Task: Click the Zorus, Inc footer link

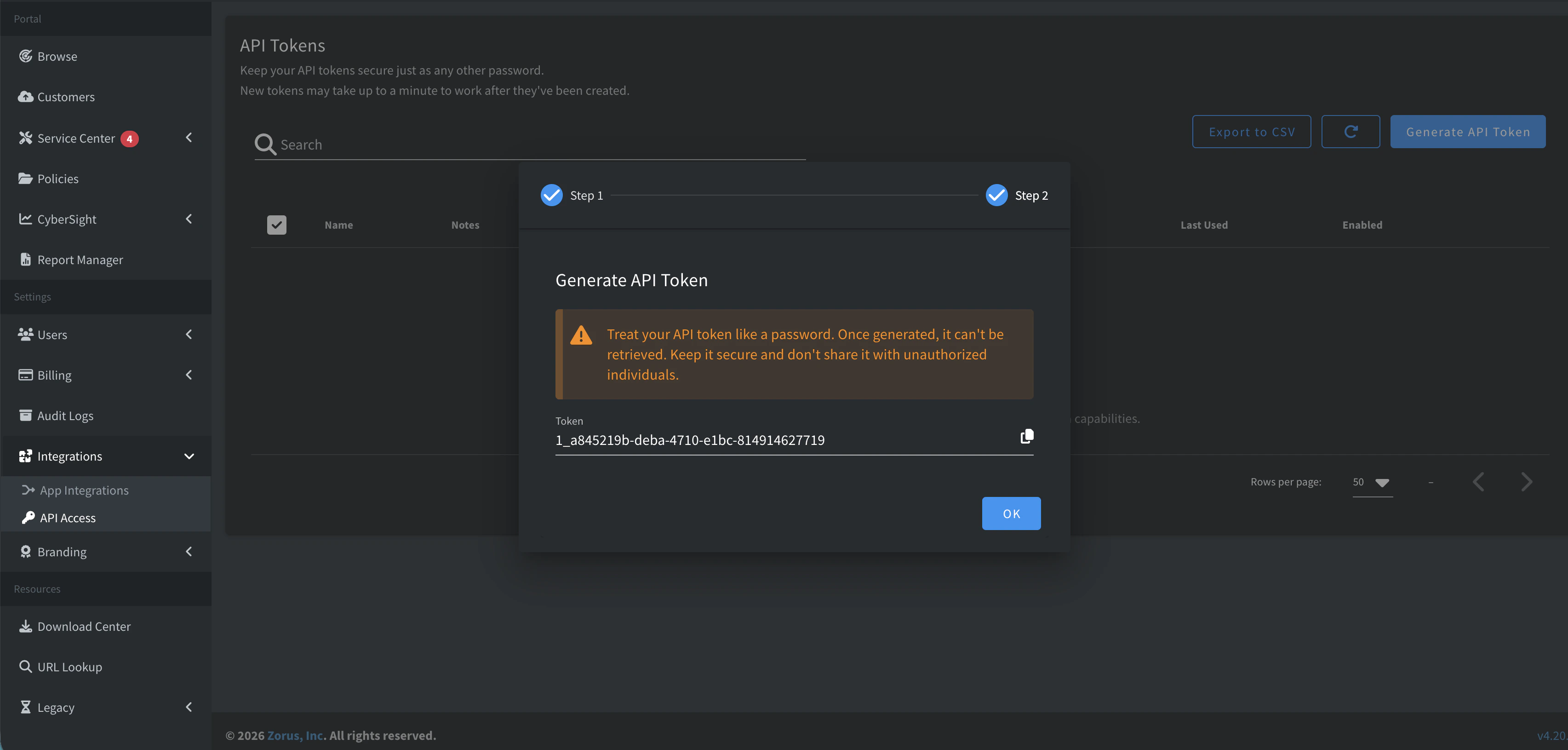Action: (x=295, y=735)
